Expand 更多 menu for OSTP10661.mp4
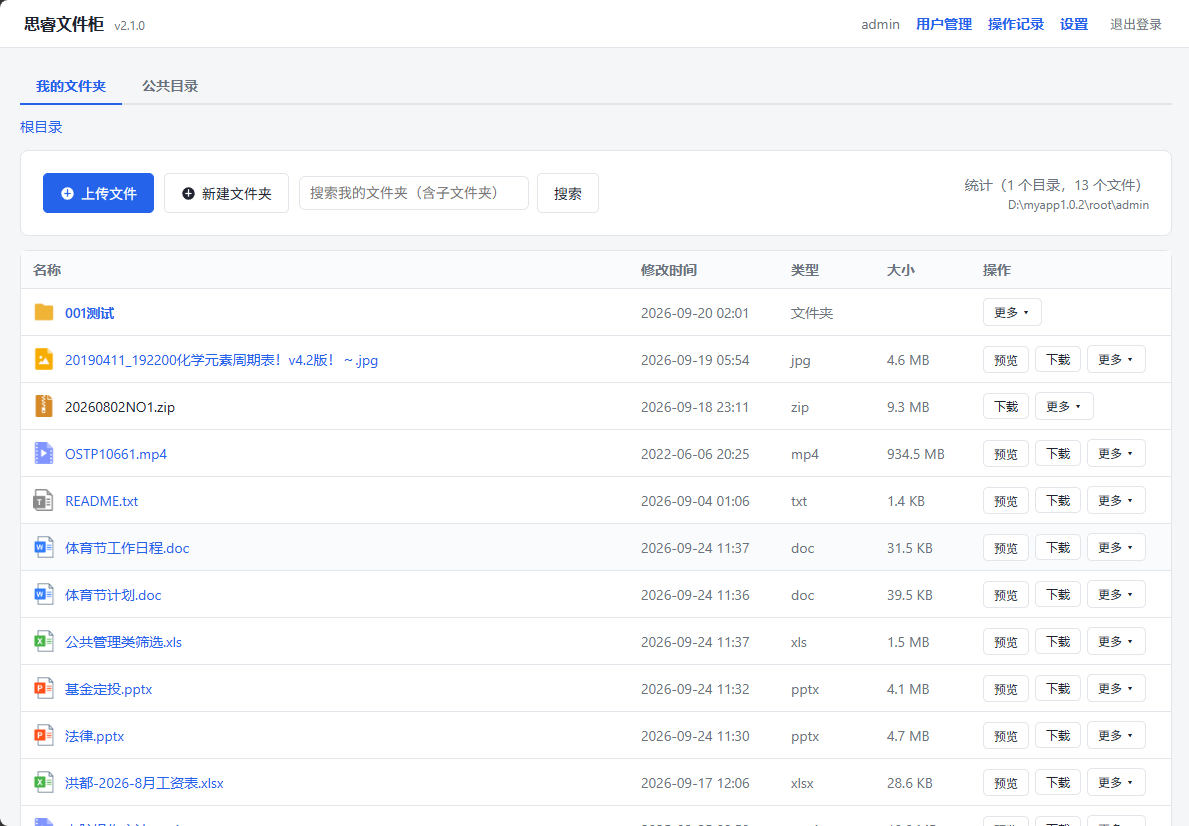1189x826 pixels. 1115,454
